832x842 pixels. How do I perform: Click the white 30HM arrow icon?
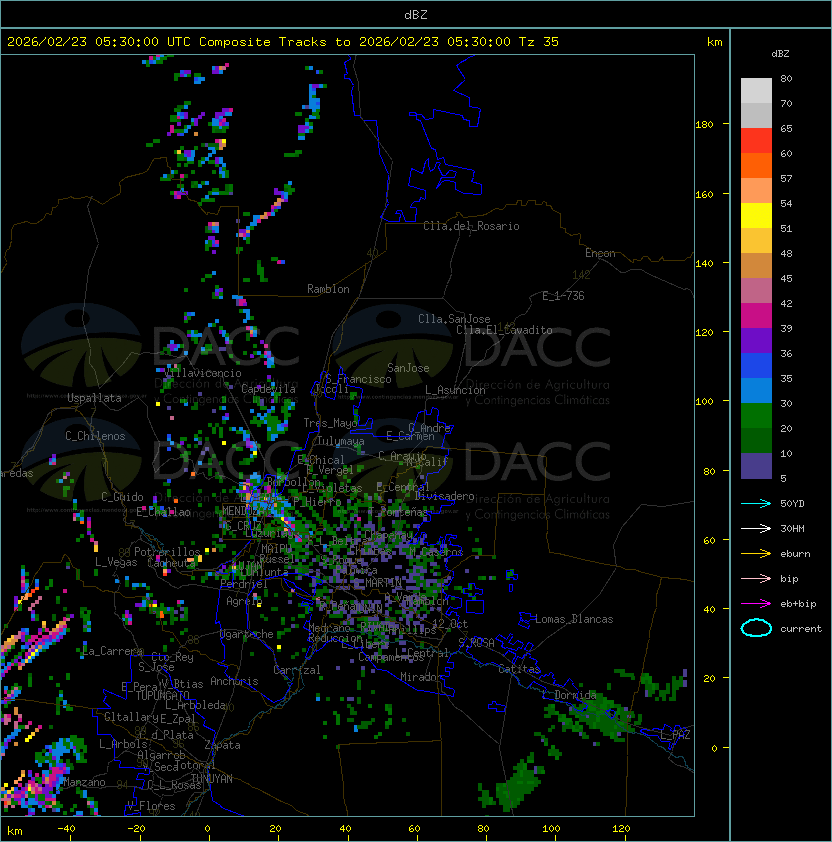[x=756, y=528]
